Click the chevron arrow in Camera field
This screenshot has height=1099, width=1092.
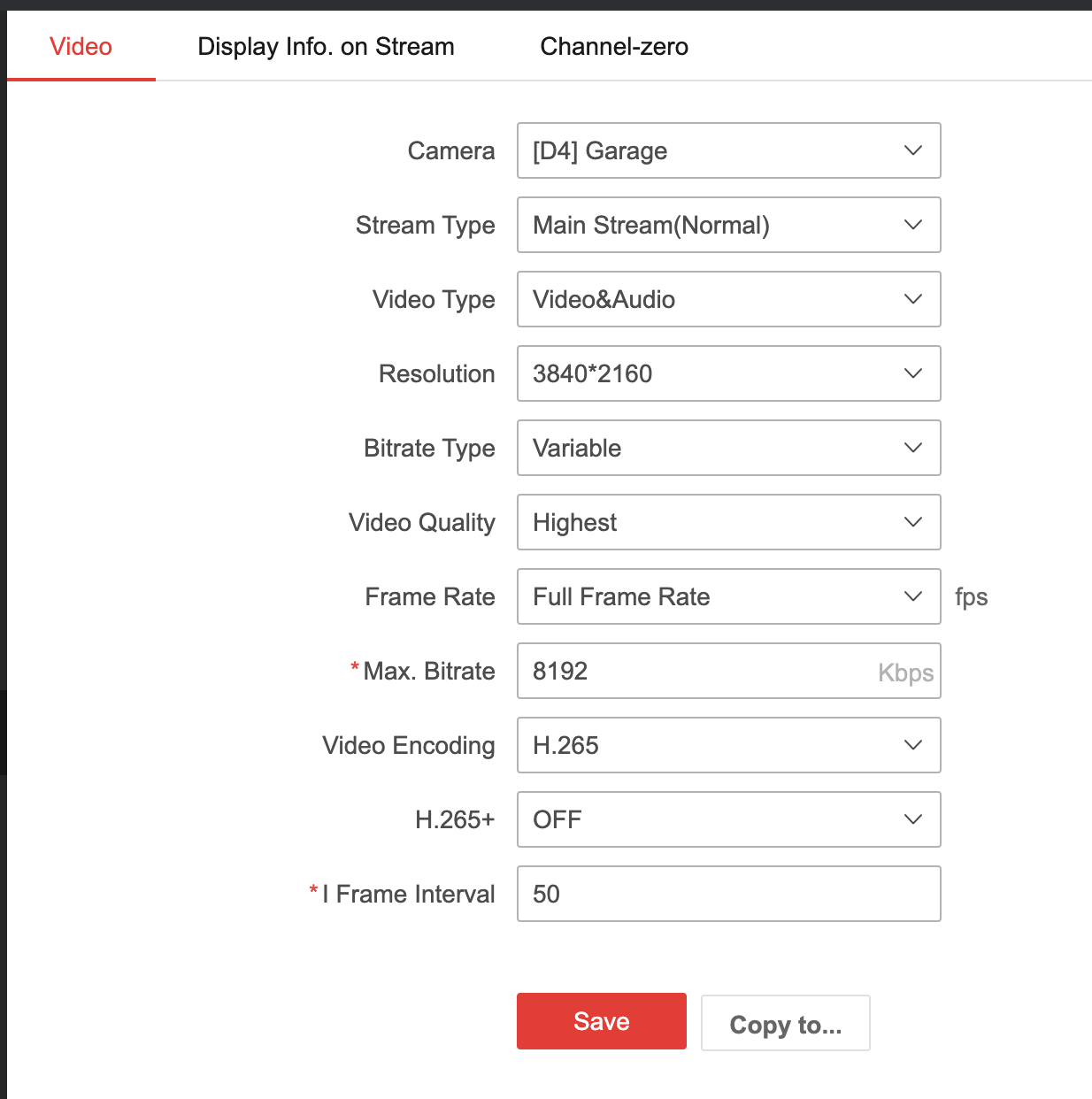point(913,151)
